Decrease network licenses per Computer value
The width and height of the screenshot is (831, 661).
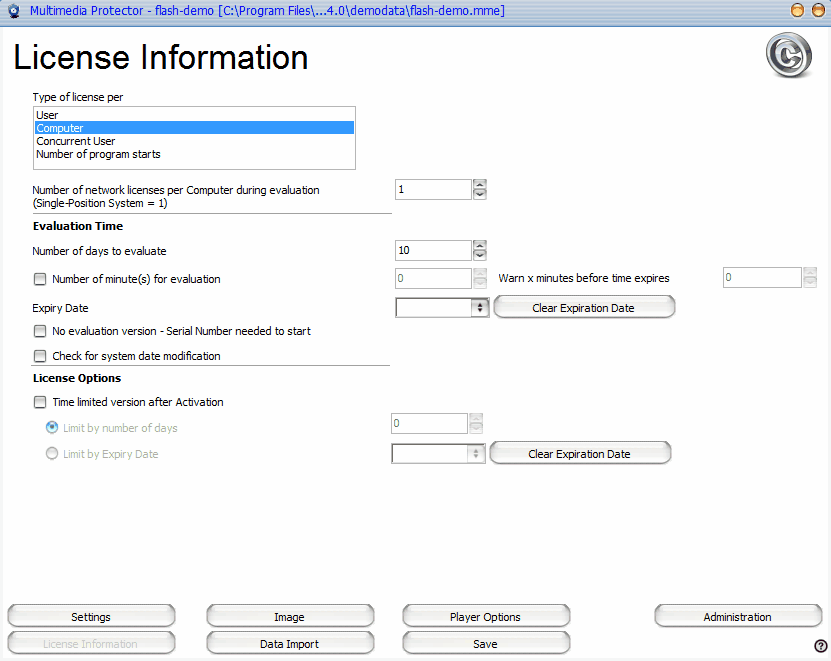tap(479, 195)
